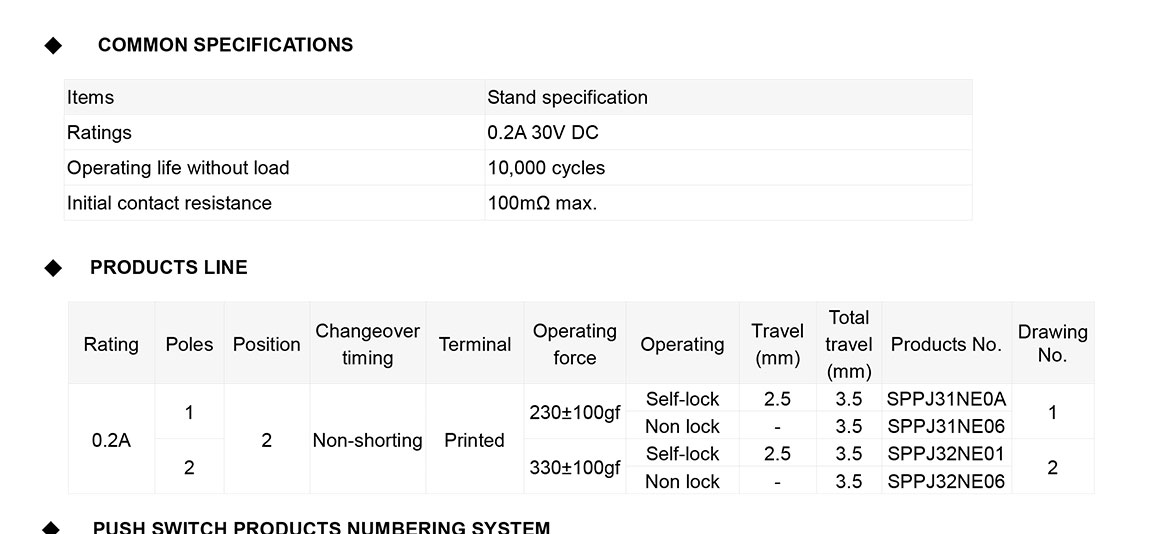1150x534 pixels.
Task: Select the 'Initial contact resistance' label
Action: click(x=169, y=203)
